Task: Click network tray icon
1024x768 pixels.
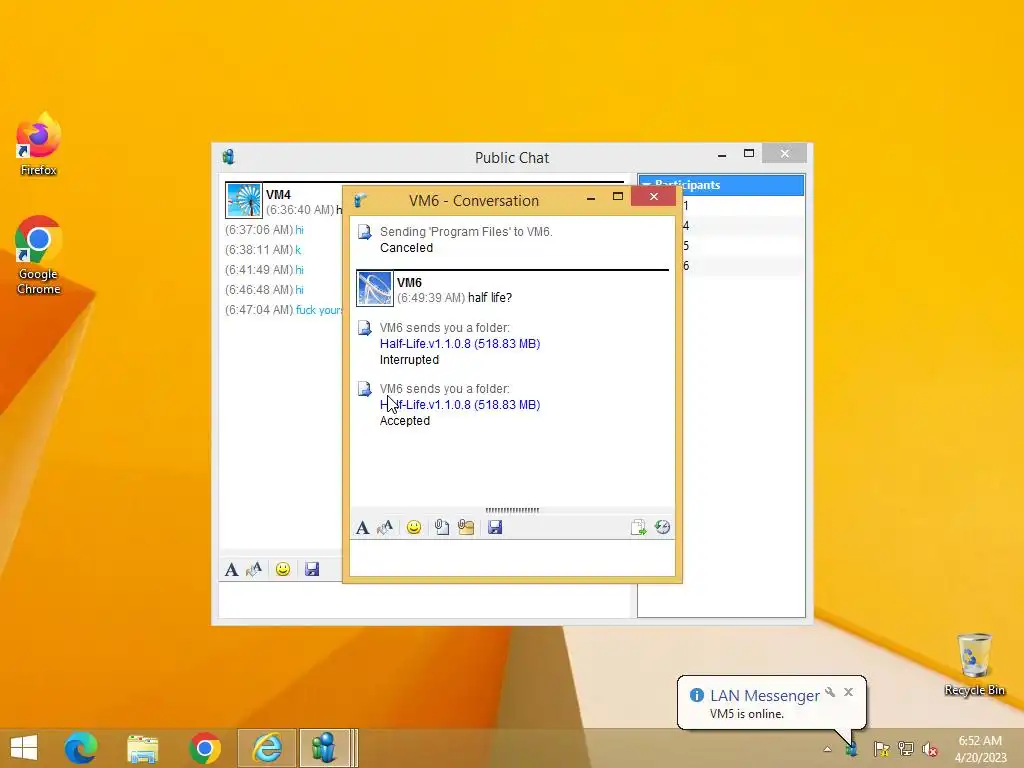Action: point(906,749)
